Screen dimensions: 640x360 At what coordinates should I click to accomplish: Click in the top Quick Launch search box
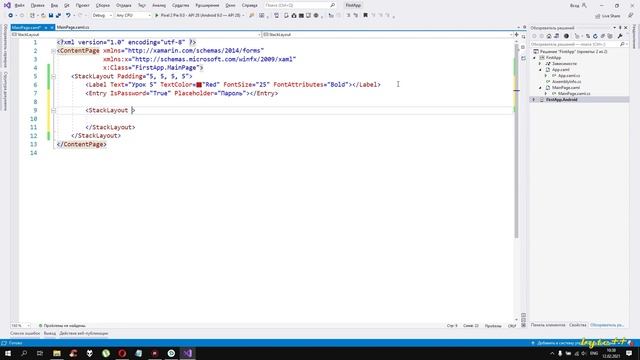tap(299, 5)
